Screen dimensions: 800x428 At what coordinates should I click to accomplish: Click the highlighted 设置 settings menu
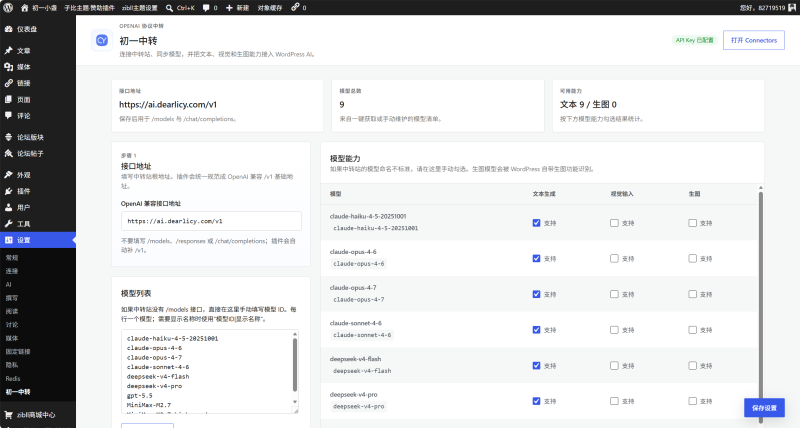click(38, 240)
